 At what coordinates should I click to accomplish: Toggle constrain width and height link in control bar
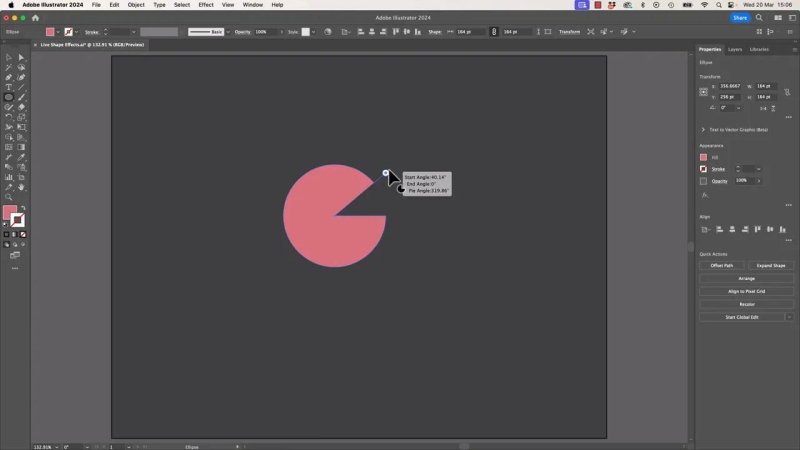tap(493, 32)
